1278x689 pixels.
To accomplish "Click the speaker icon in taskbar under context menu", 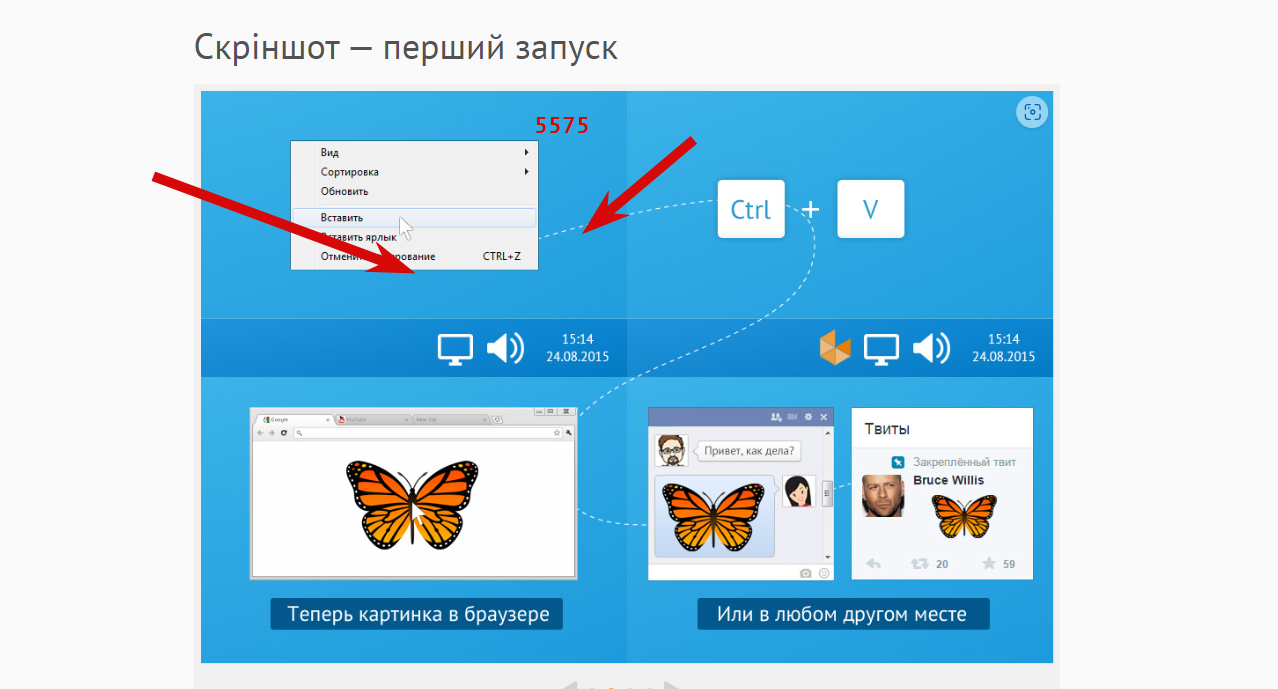I will click(505, 348).
